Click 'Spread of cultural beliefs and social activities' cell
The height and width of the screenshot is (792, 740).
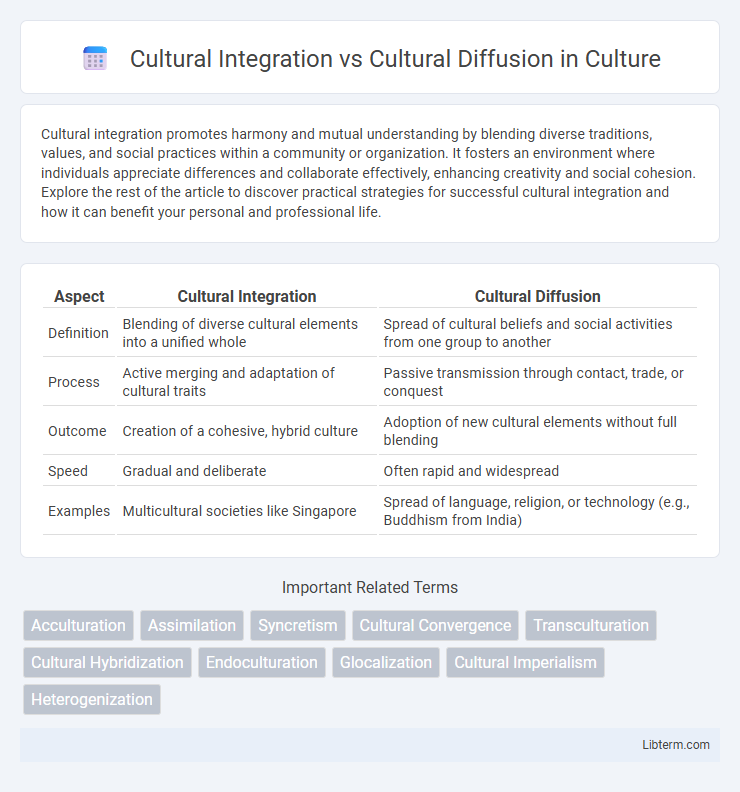click(x=537, y=333)
